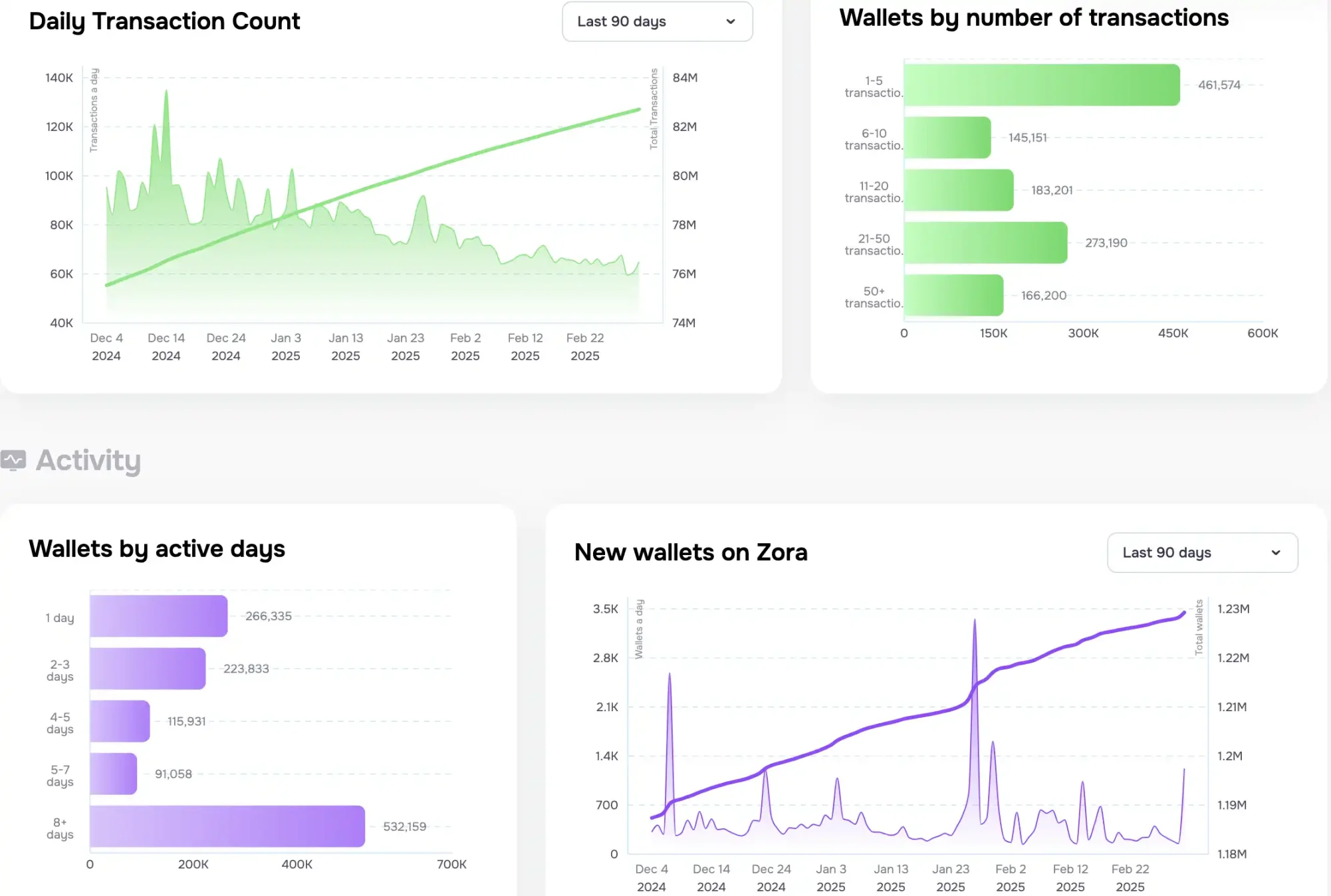
Task: Click the 8+ days purple bar
Action: coord(227,826)
